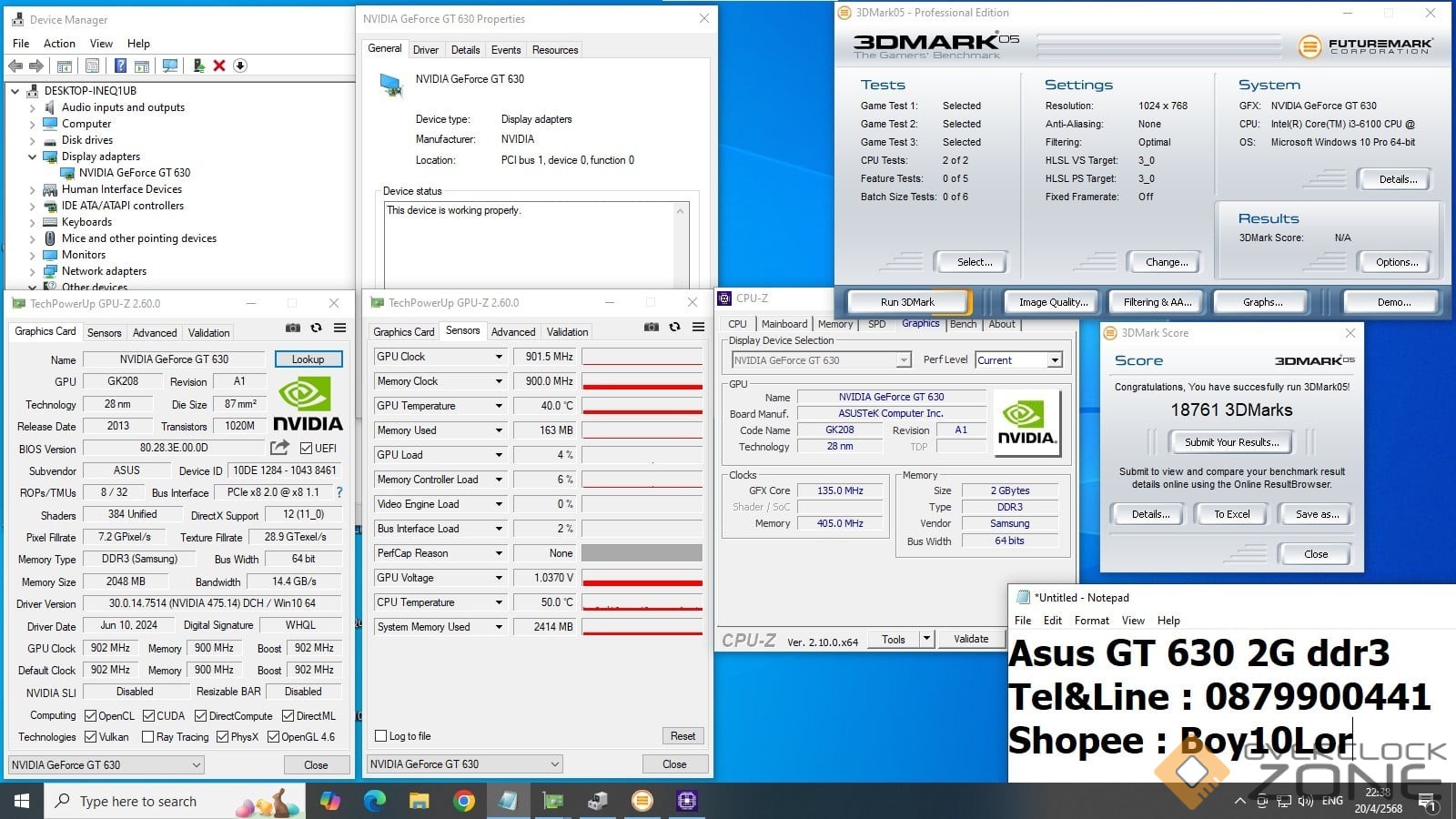
Task: Click the update driver toolbar icon in Device Manager
Action: point(198,66)
